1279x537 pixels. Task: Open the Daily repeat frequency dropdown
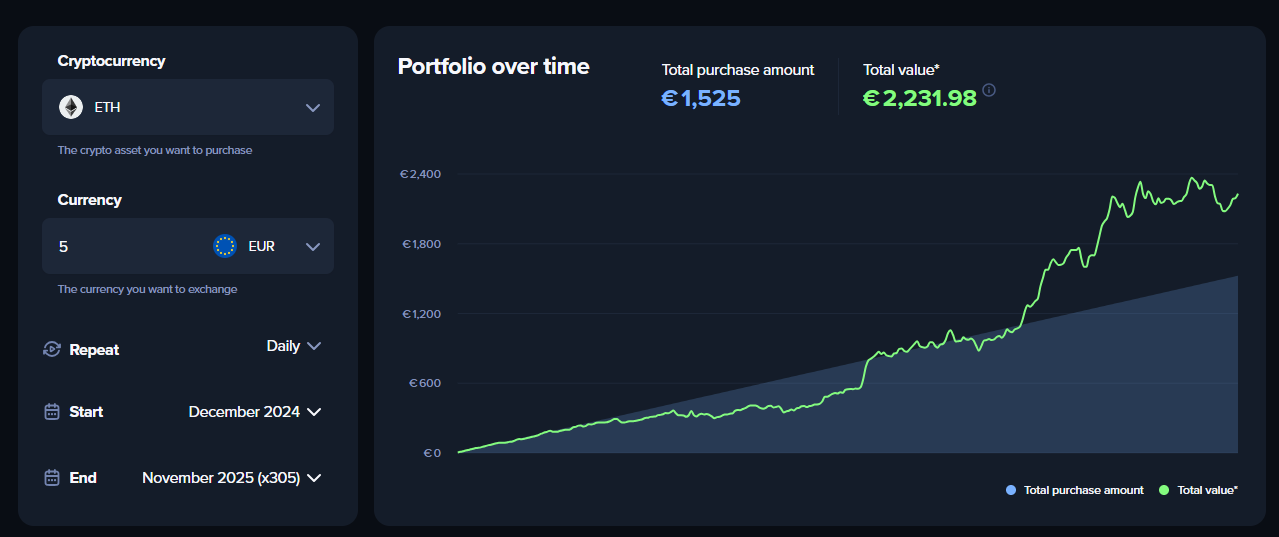click(x=293, y=346)
